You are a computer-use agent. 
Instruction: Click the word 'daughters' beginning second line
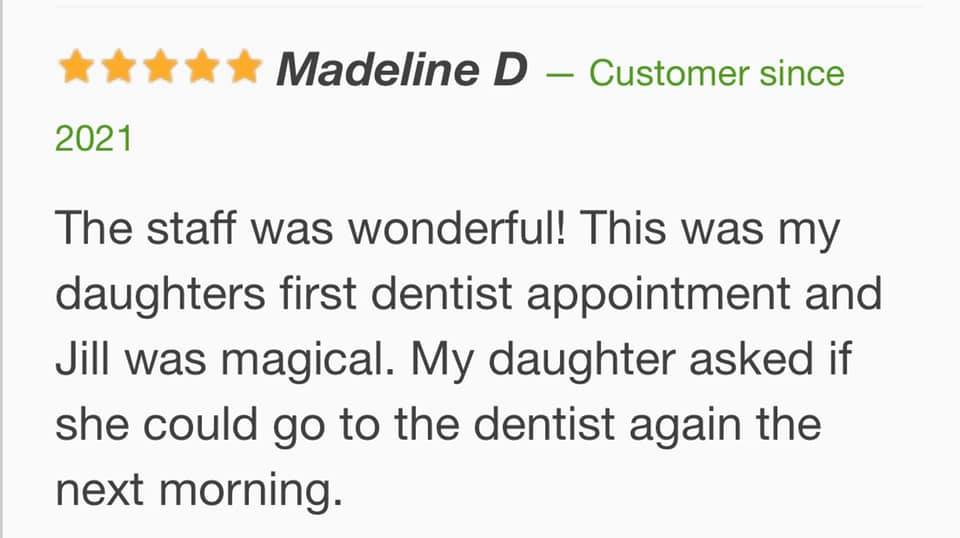point(160,296)
